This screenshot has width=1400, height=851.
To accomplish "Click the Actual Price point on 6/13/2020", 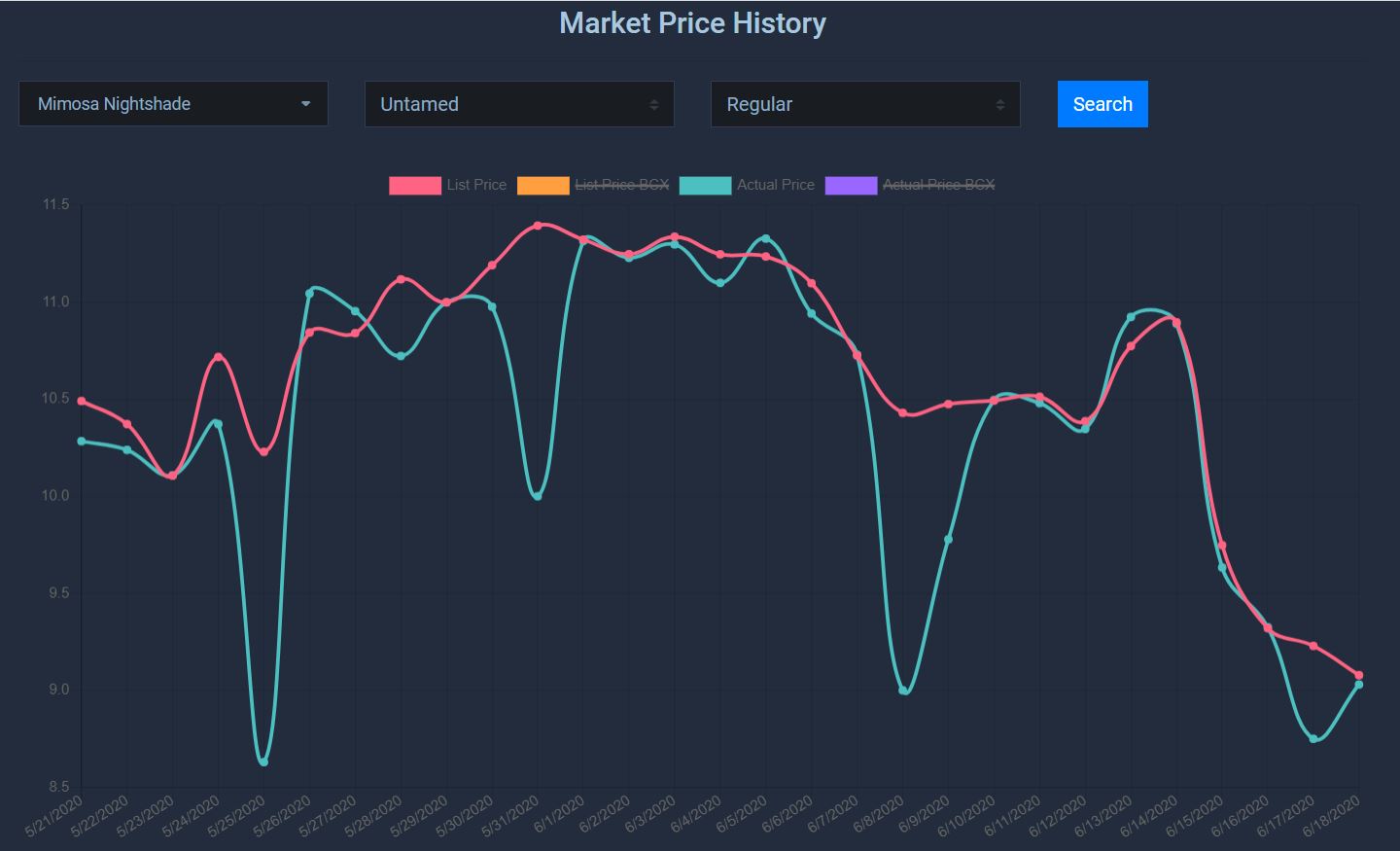I will point(1131,317).
